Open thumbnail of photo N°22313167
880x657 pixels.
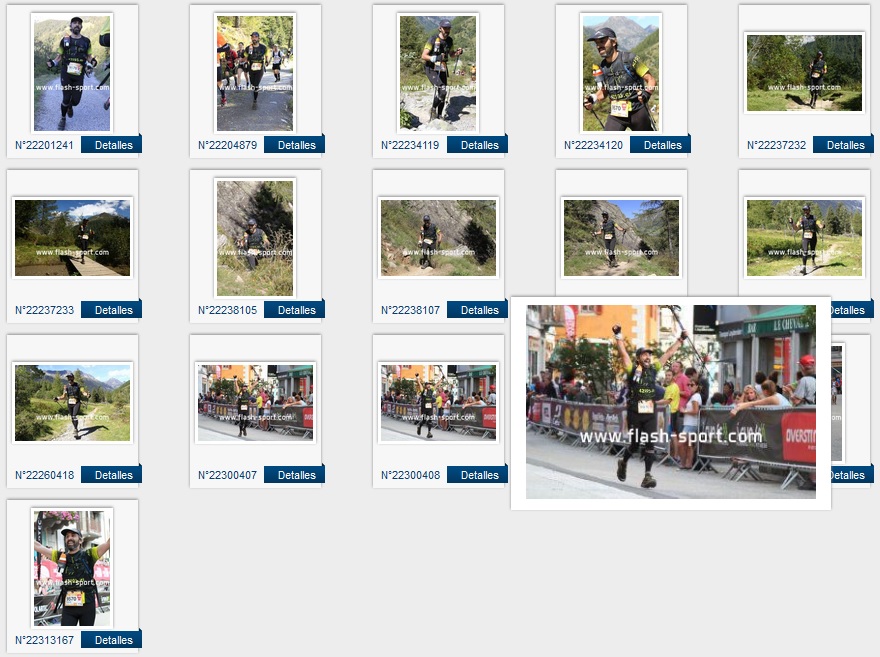click(72, 567)
